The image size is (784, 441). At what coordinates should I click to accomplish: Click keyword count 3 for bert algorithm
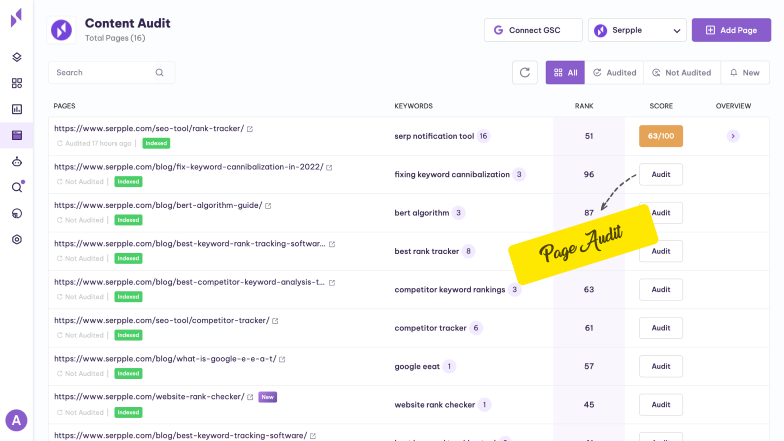coord(458,213)
